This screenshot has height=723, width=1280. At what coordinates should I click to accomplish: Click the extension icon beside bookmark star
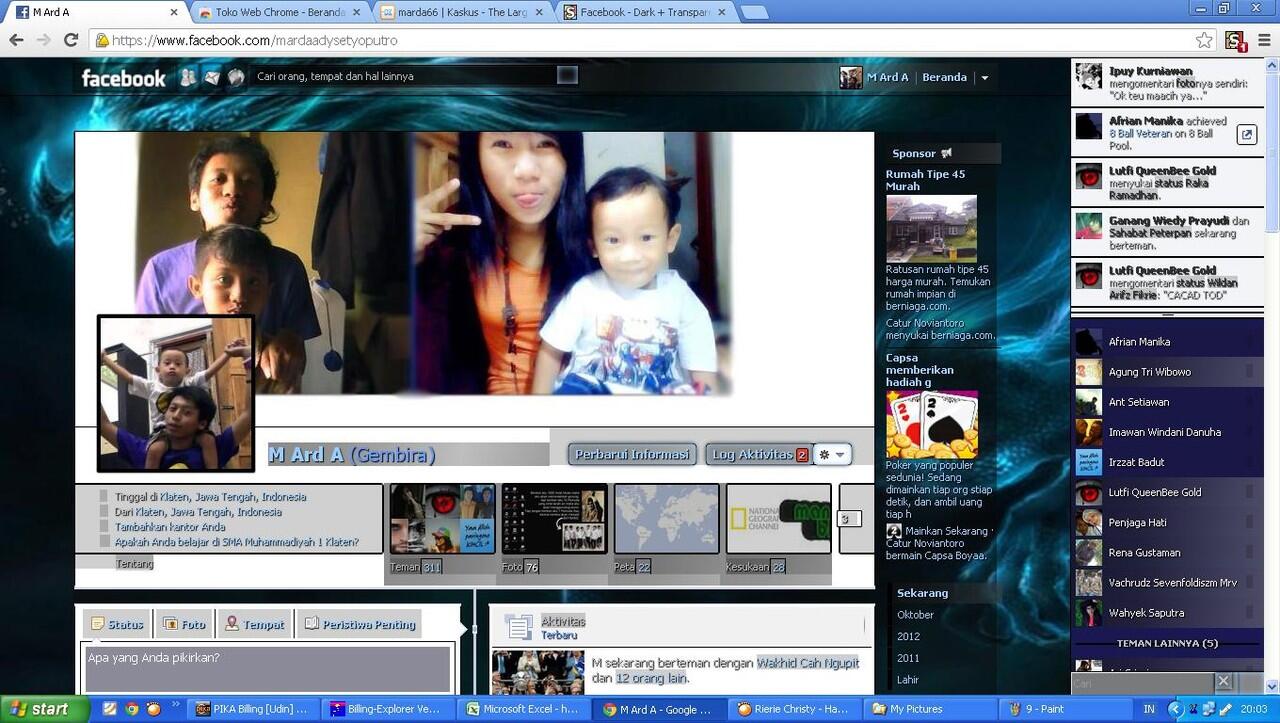pyautogui.click(x=1236, y=40)
